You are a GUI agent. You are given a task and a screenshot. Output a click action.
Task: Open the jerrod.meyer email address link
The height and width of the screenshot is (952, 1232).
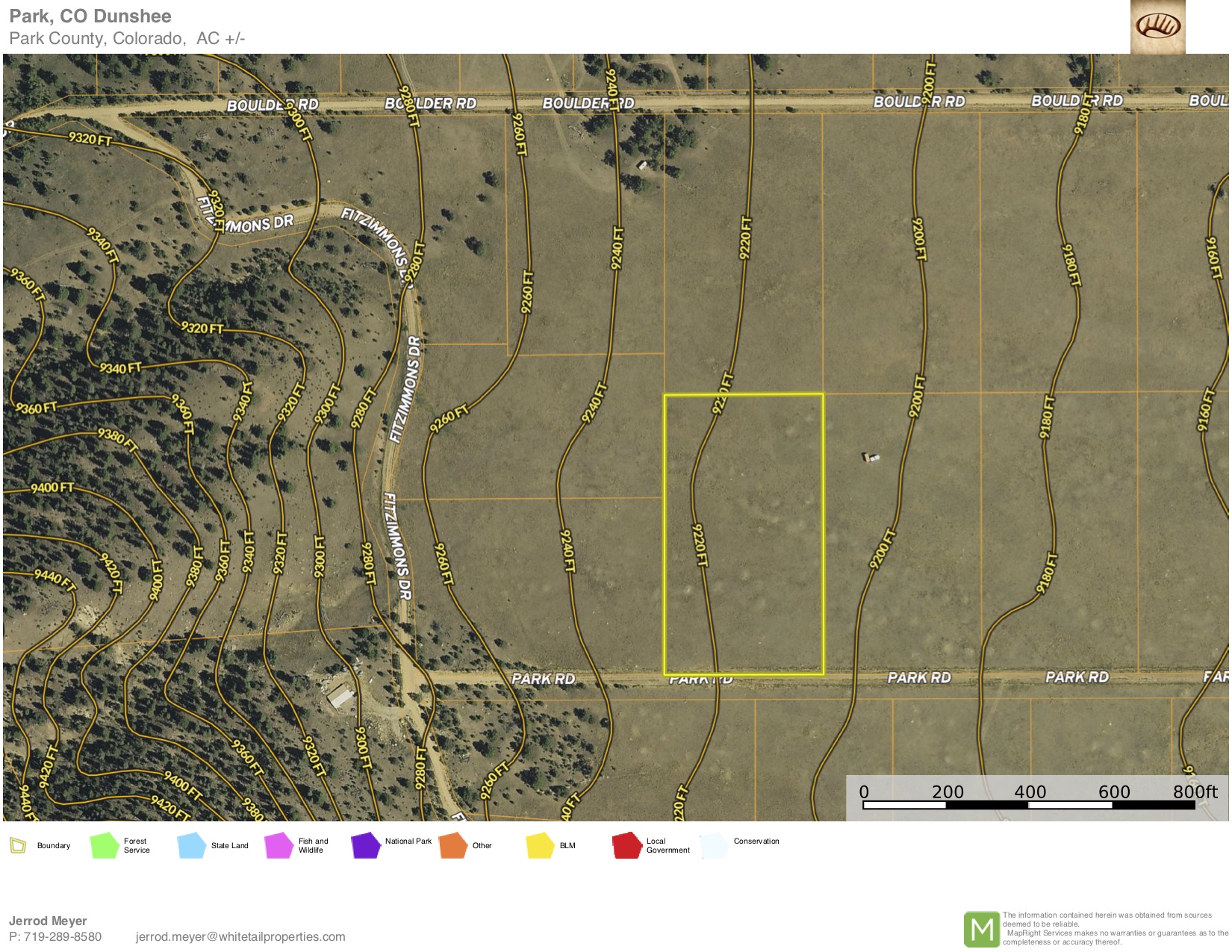[x=240, y=936]
